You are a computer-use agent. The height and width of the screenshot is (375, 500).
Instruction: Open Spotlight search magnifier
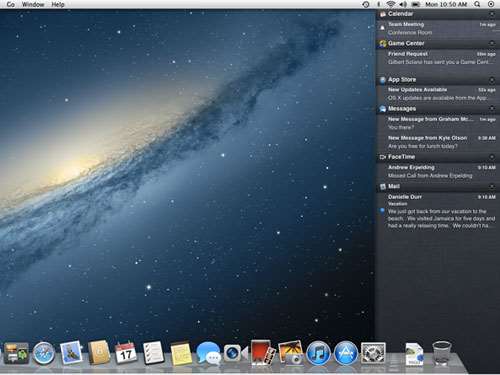(477, 4)
